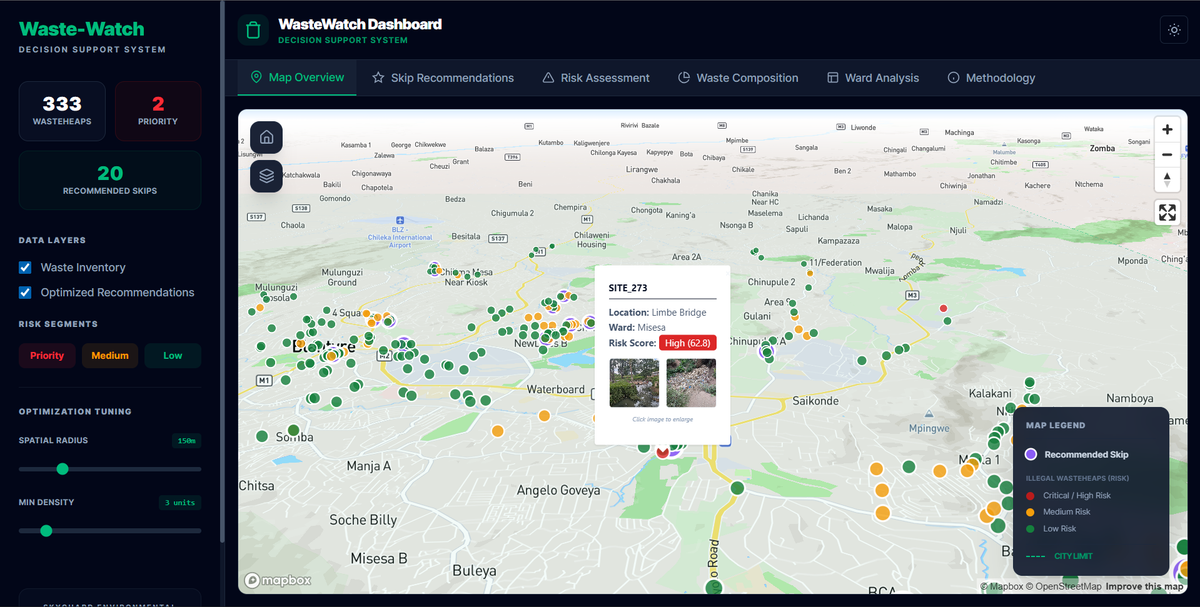1200x607 pixels.
Task: Zoom in on the map
Action: pyautogui.click(x=1167, y=130)
